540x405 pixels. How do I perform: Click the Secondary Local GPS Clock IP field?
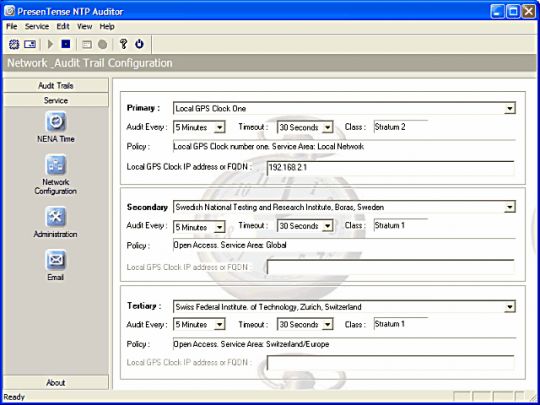pyautogui.click(x=391, y=267)
